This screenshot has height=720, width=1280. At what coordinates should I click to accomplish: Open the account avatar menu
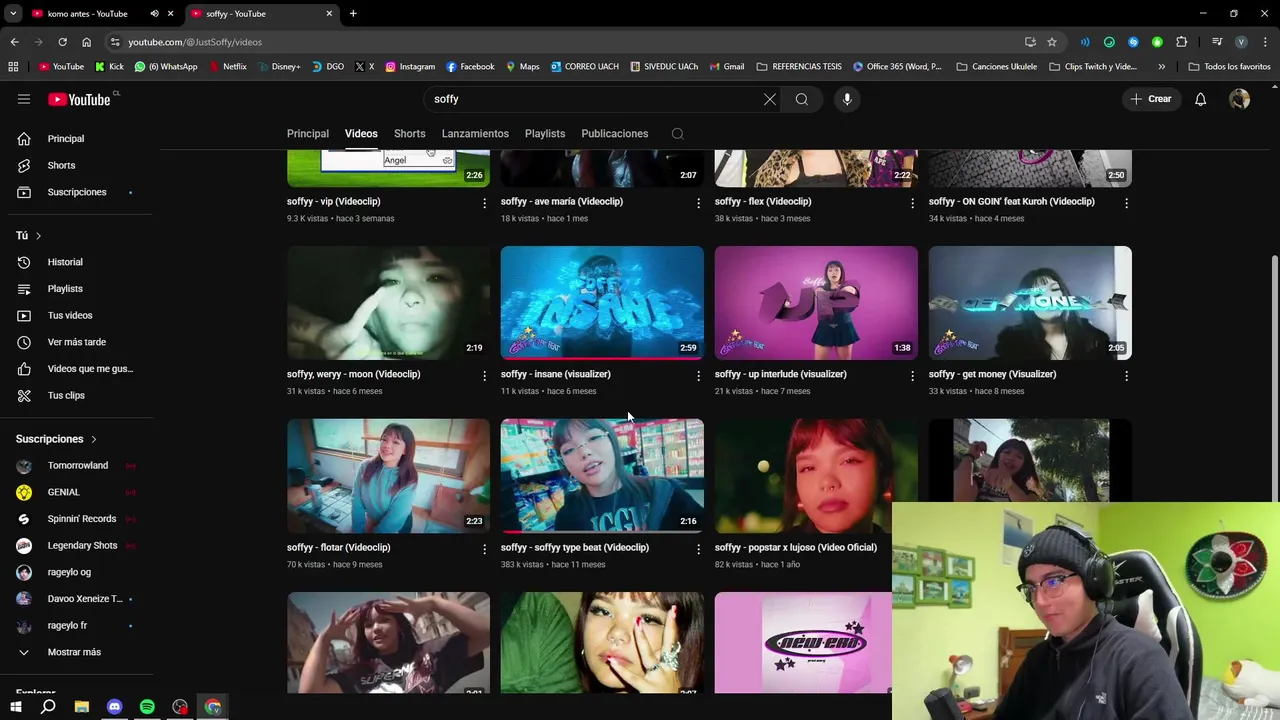click(x=1240, y=99)
